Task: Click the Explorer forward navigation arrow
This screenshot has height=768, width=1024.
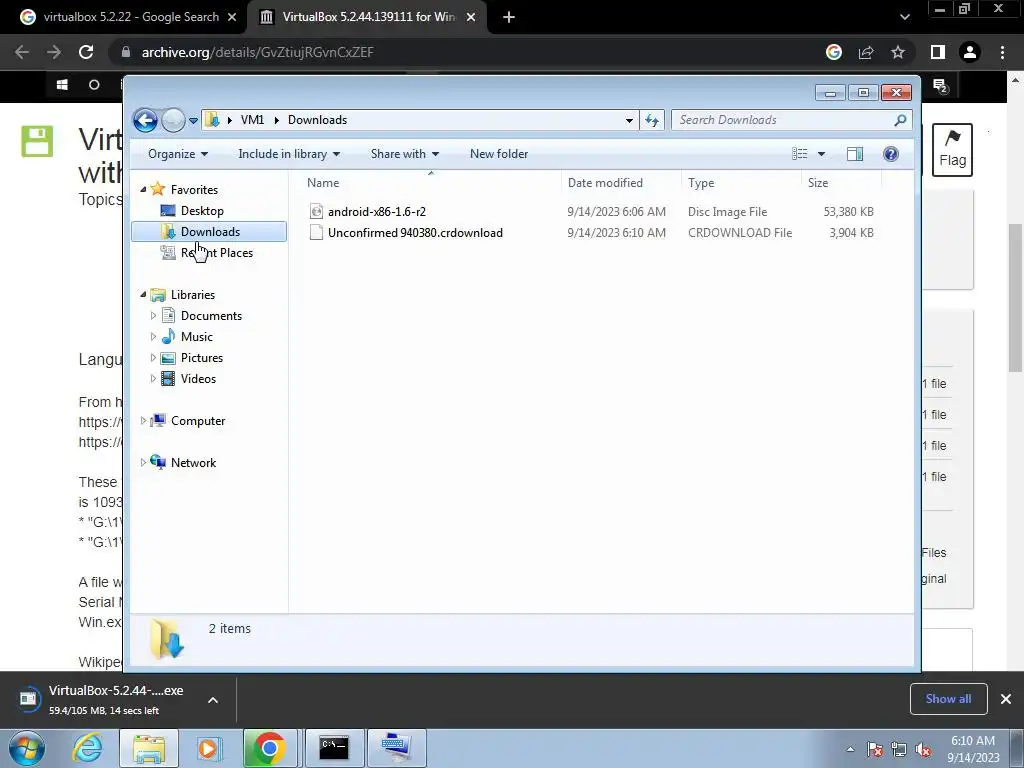Action: click(x=173, y=120)
